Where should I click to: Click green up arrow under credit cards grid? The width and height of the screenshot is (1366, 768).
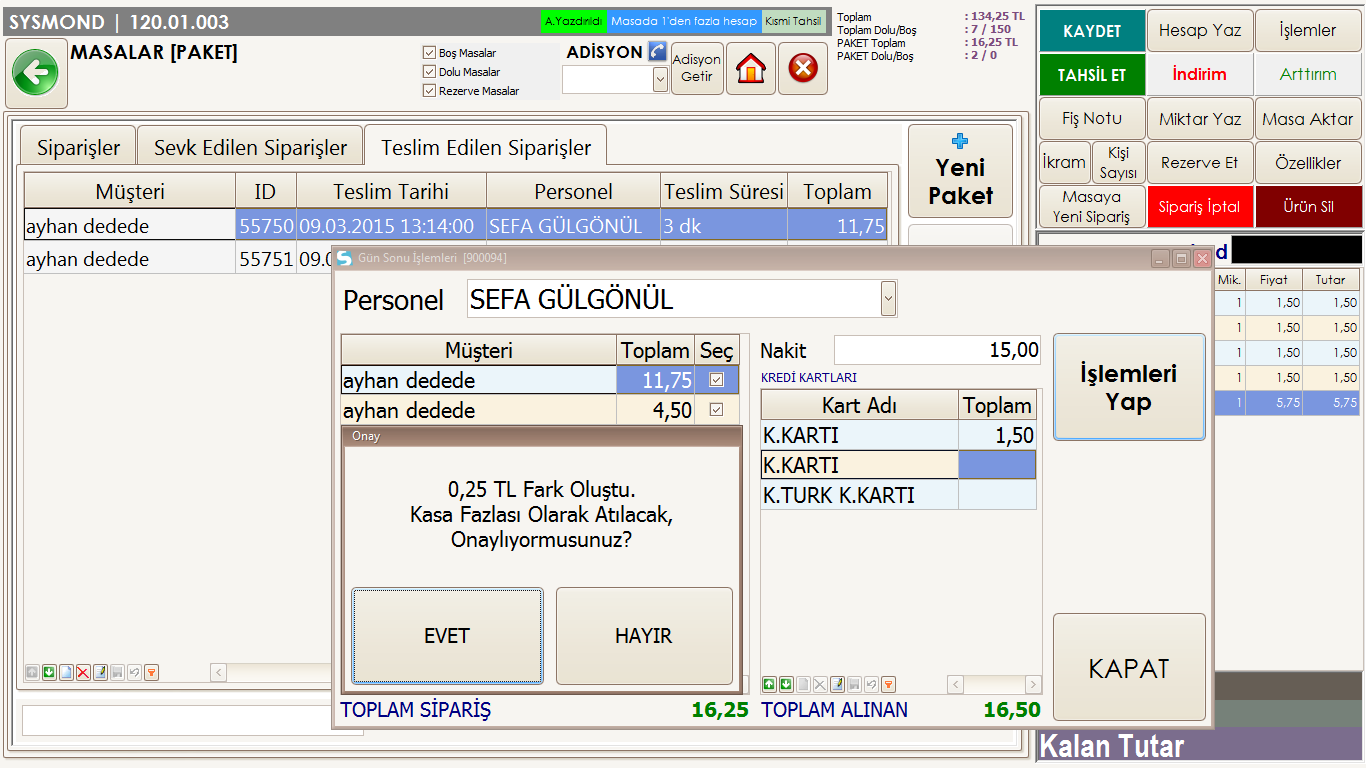pyautogui.click(x=769, y=684)
